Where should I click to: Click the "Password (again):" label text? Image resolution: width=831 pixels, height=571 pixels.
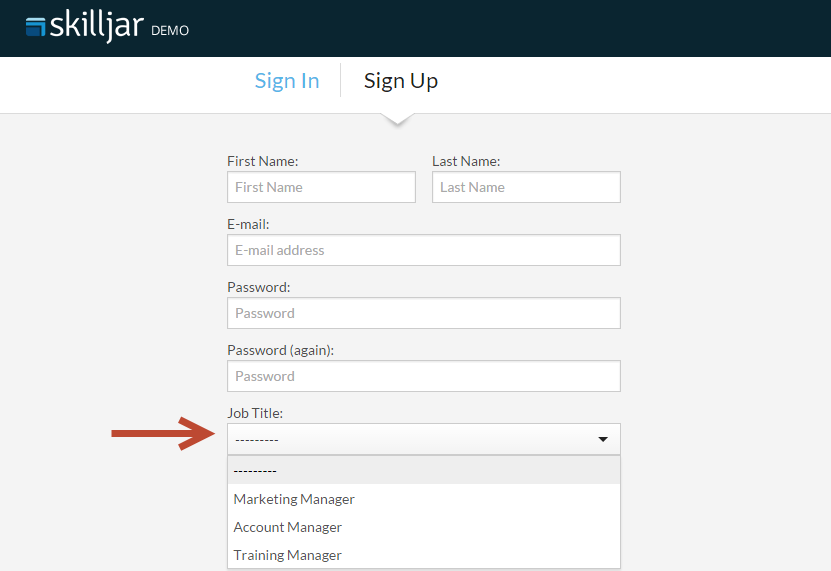(x=281, y=350)
